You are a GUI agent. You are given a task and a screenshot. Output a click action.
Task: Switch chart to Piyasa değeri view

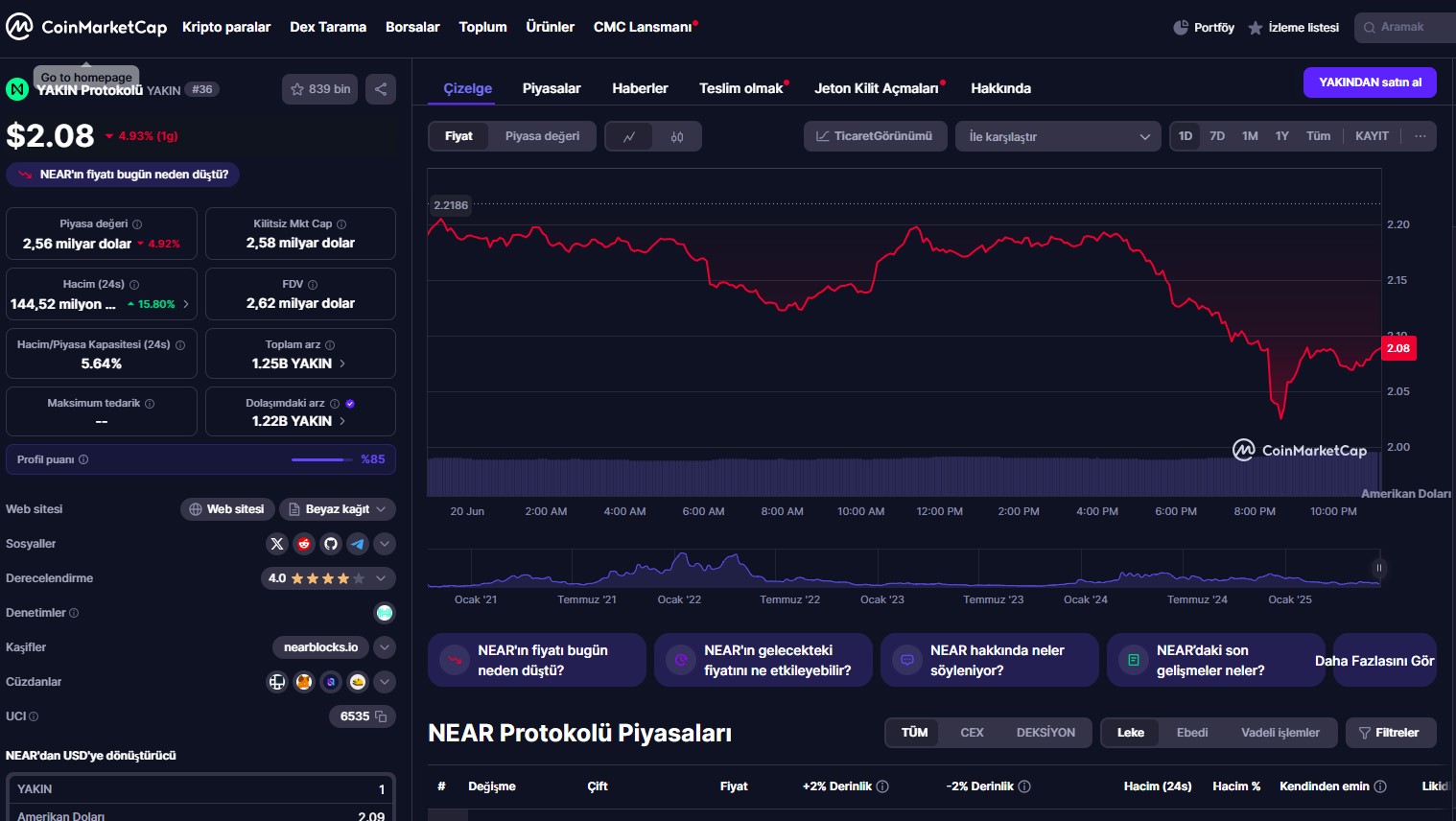tap(542, 136)
